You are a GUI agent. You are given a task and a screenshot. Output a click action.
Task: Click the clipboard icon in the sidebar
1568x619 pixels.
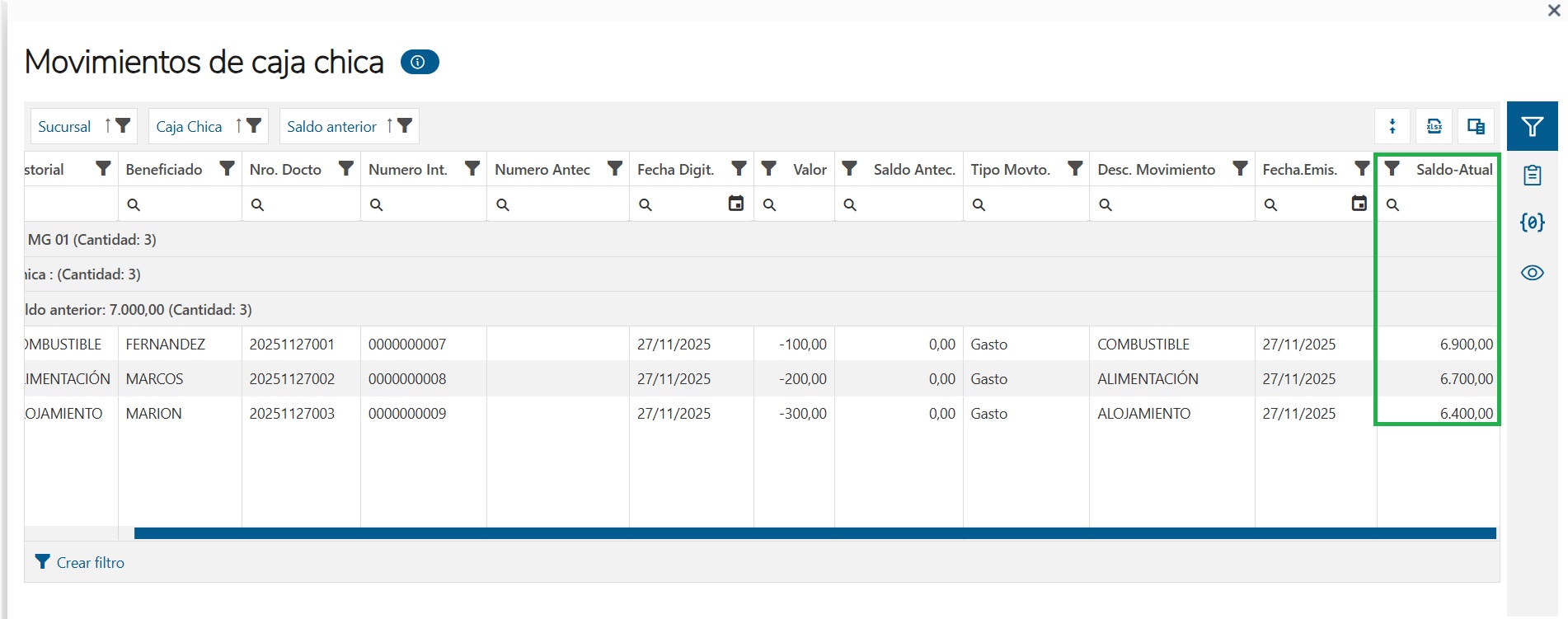[x=1532, y=175]
